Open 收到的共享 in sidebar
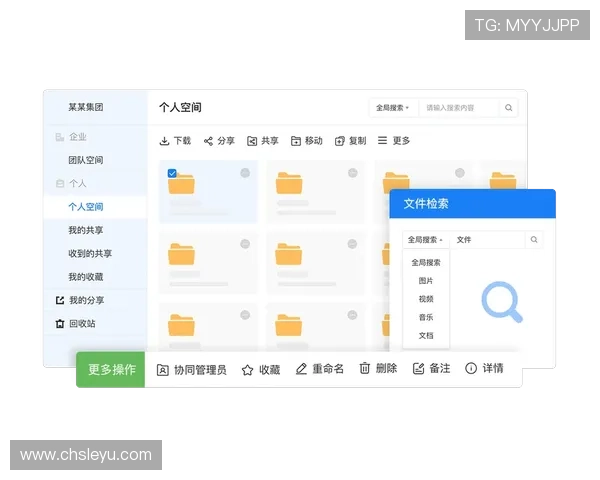 point(90,254)
